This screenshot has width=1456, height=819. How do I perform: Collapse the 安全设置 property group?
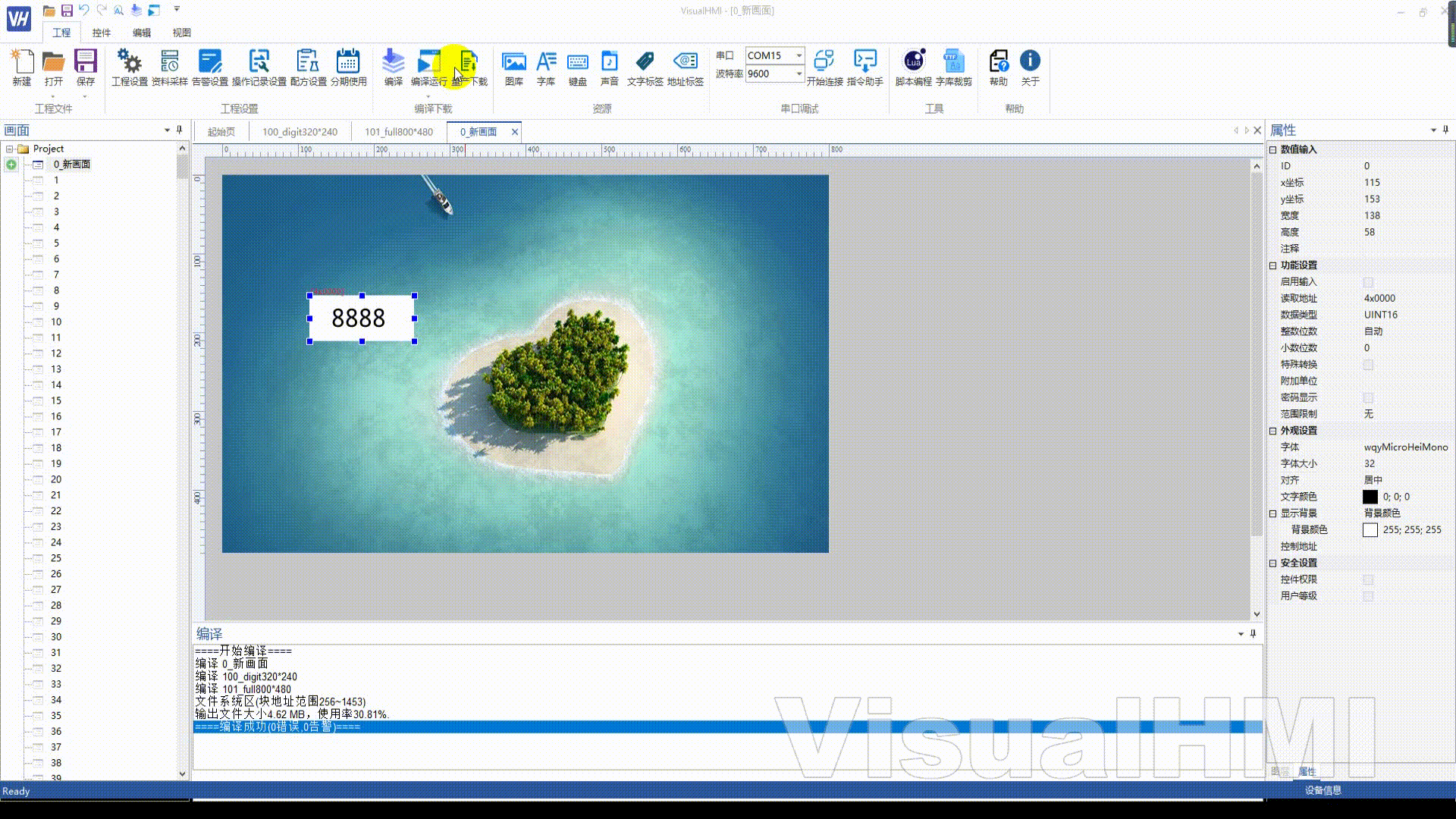click(1273, 563)
